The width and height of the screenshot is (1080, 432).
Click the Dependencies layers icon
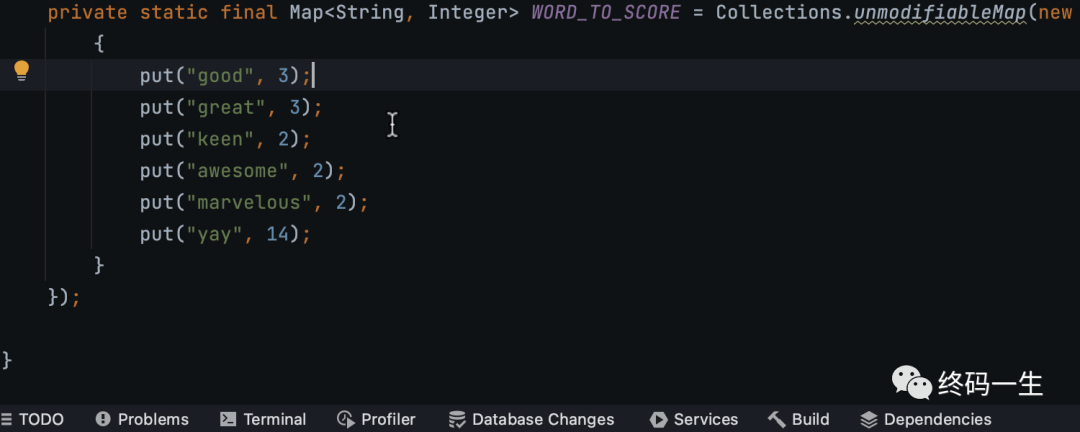coord(869,419)
